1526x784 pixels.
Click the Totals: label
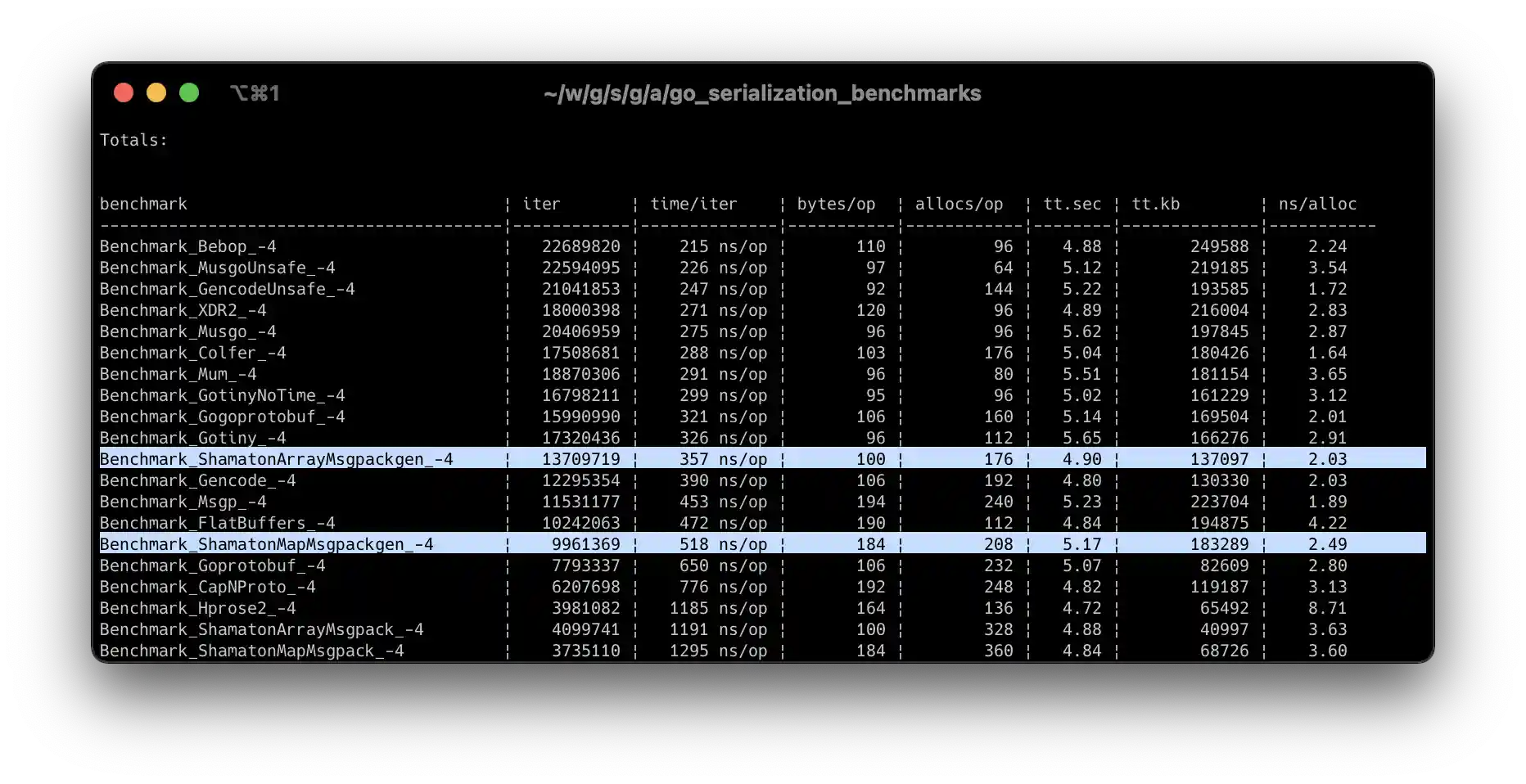(x=133, y=140)
